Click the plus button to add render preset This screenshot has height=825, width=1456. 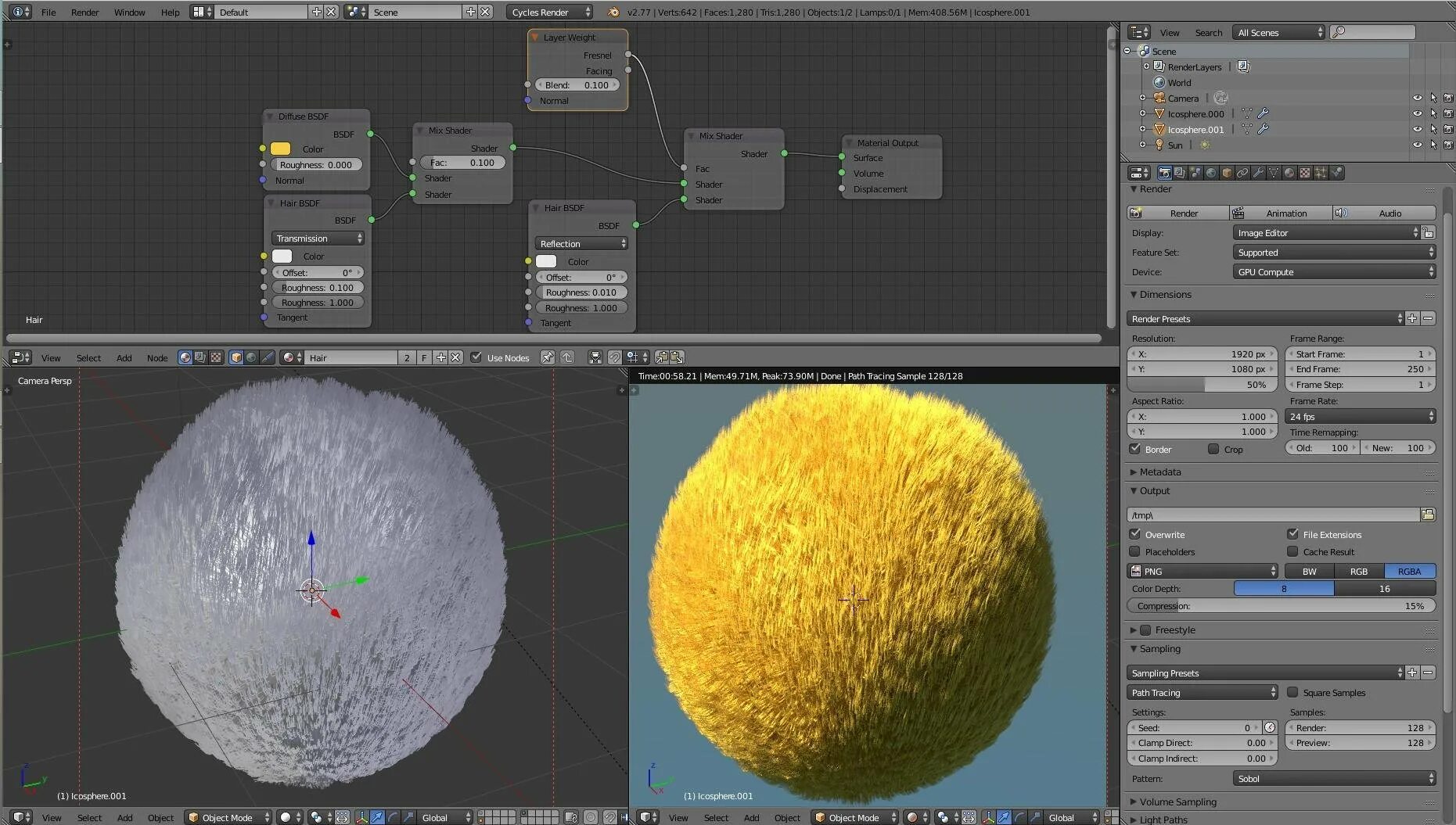[1412, 318]
